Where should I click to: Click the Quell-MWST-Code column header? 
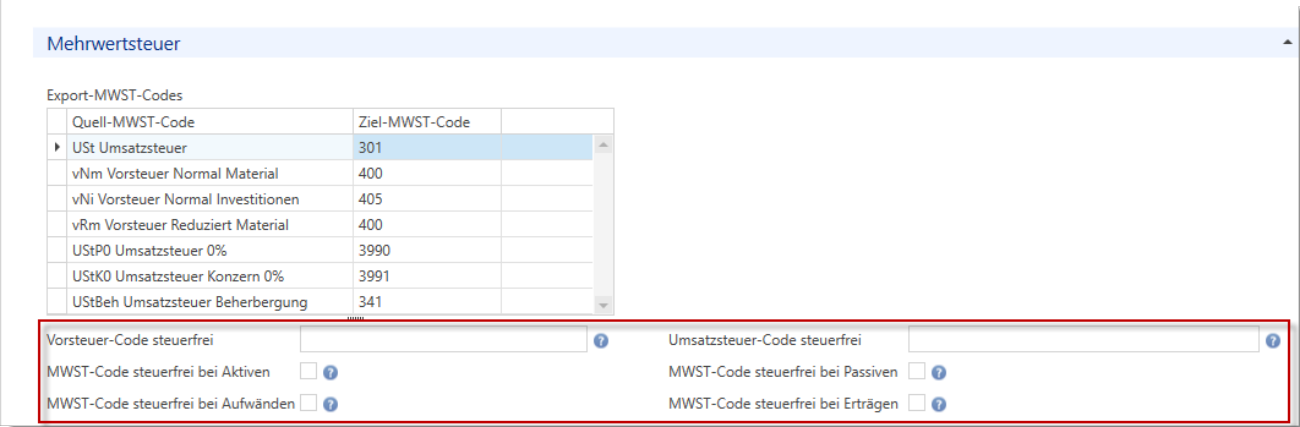210,122
